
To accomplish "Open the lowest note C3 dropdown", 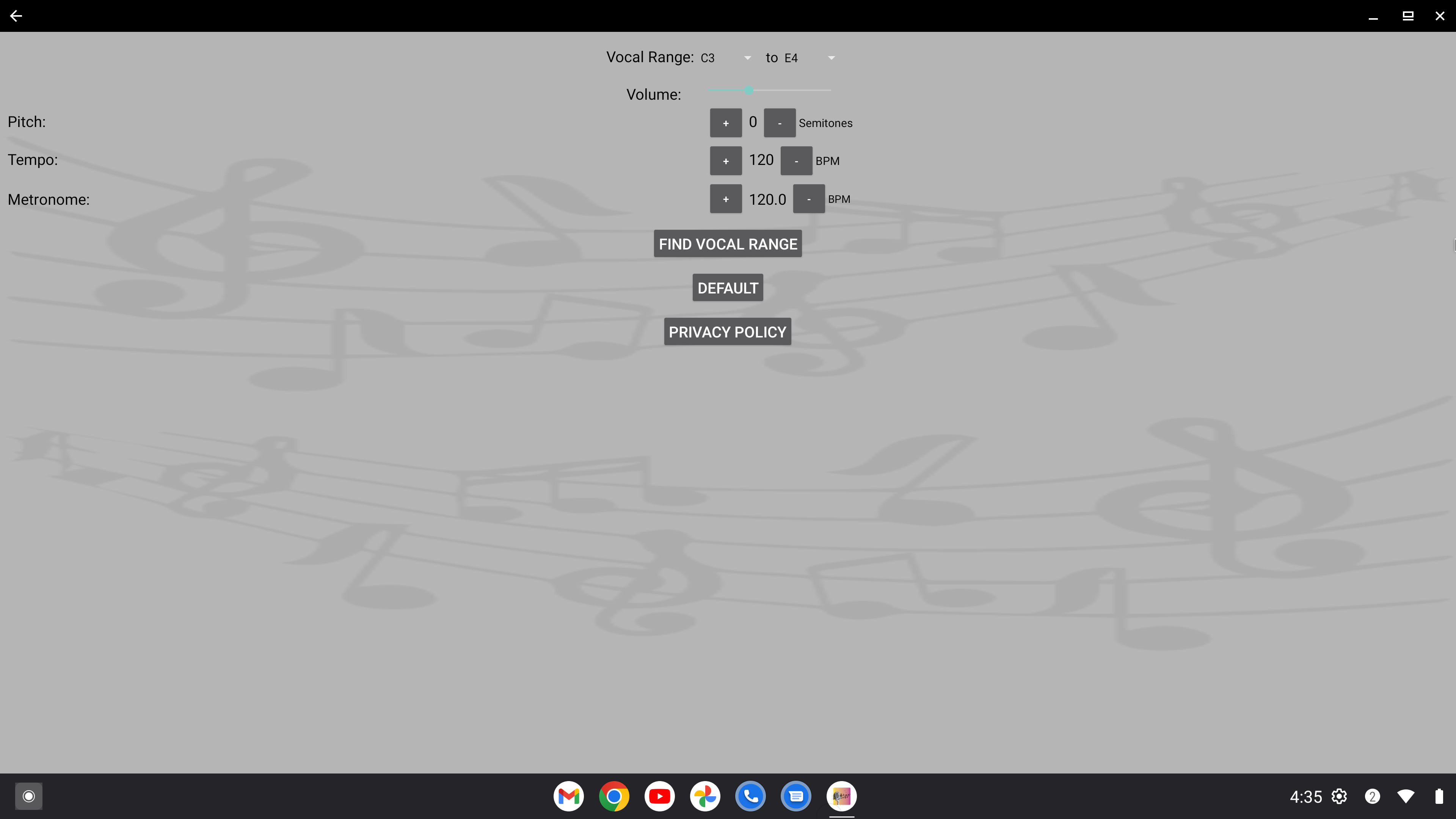I will [x=726, y=58].
